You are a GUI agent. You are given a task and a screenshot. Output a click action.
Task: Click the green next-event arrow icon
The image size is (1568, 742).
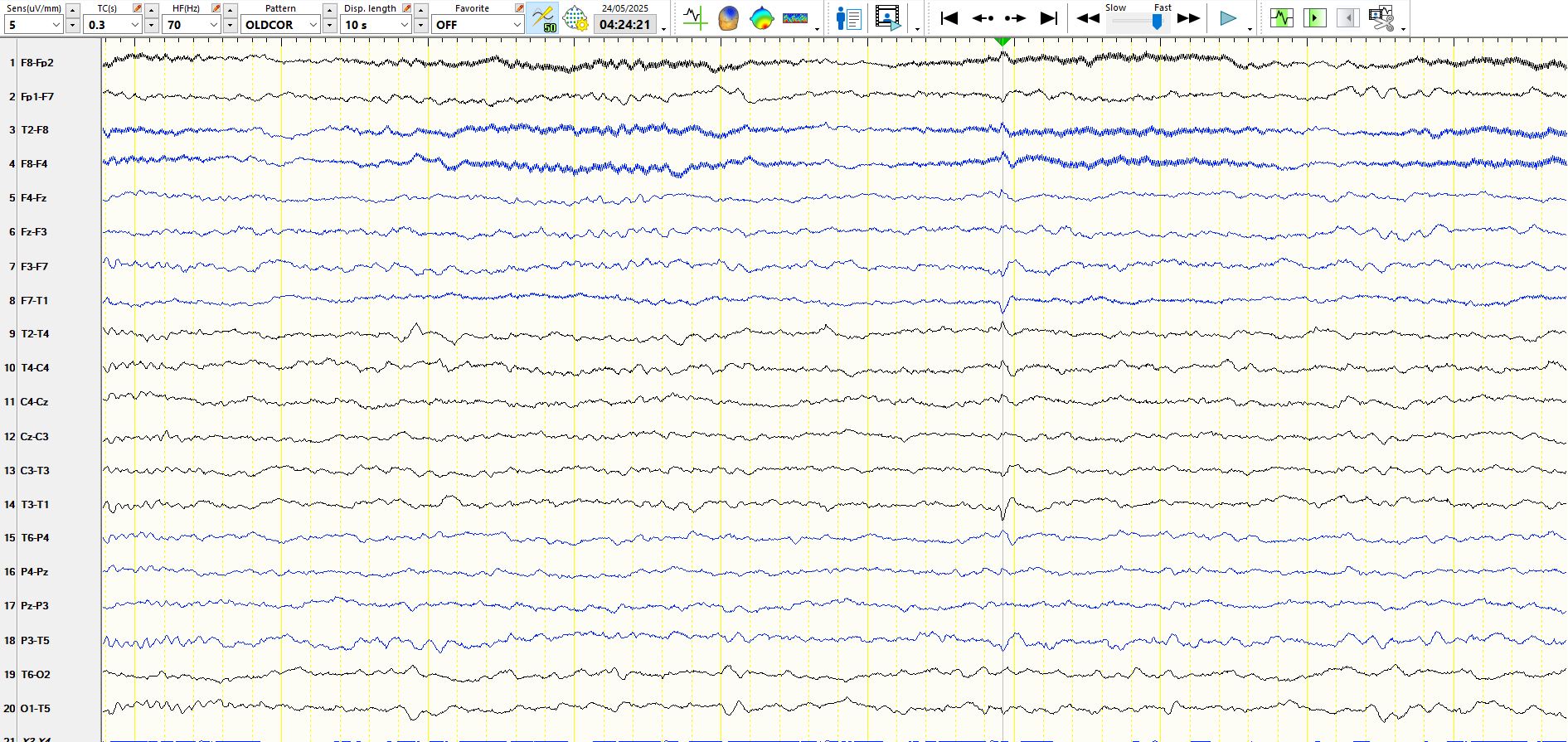point(1314,17)
